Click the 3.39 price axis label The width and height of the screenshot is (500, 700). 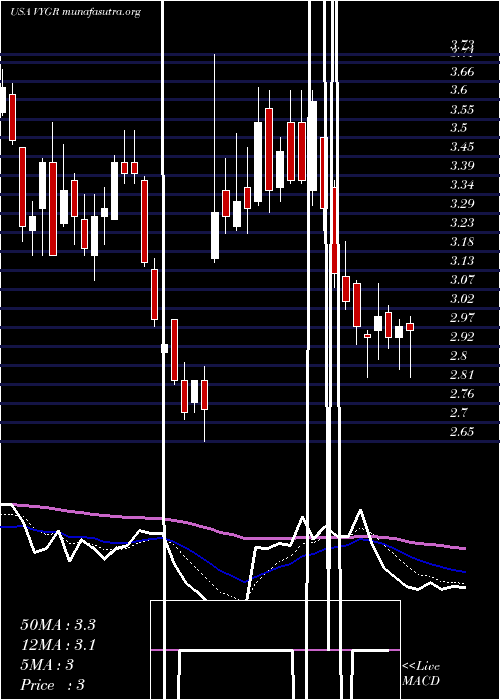(462, 166)
